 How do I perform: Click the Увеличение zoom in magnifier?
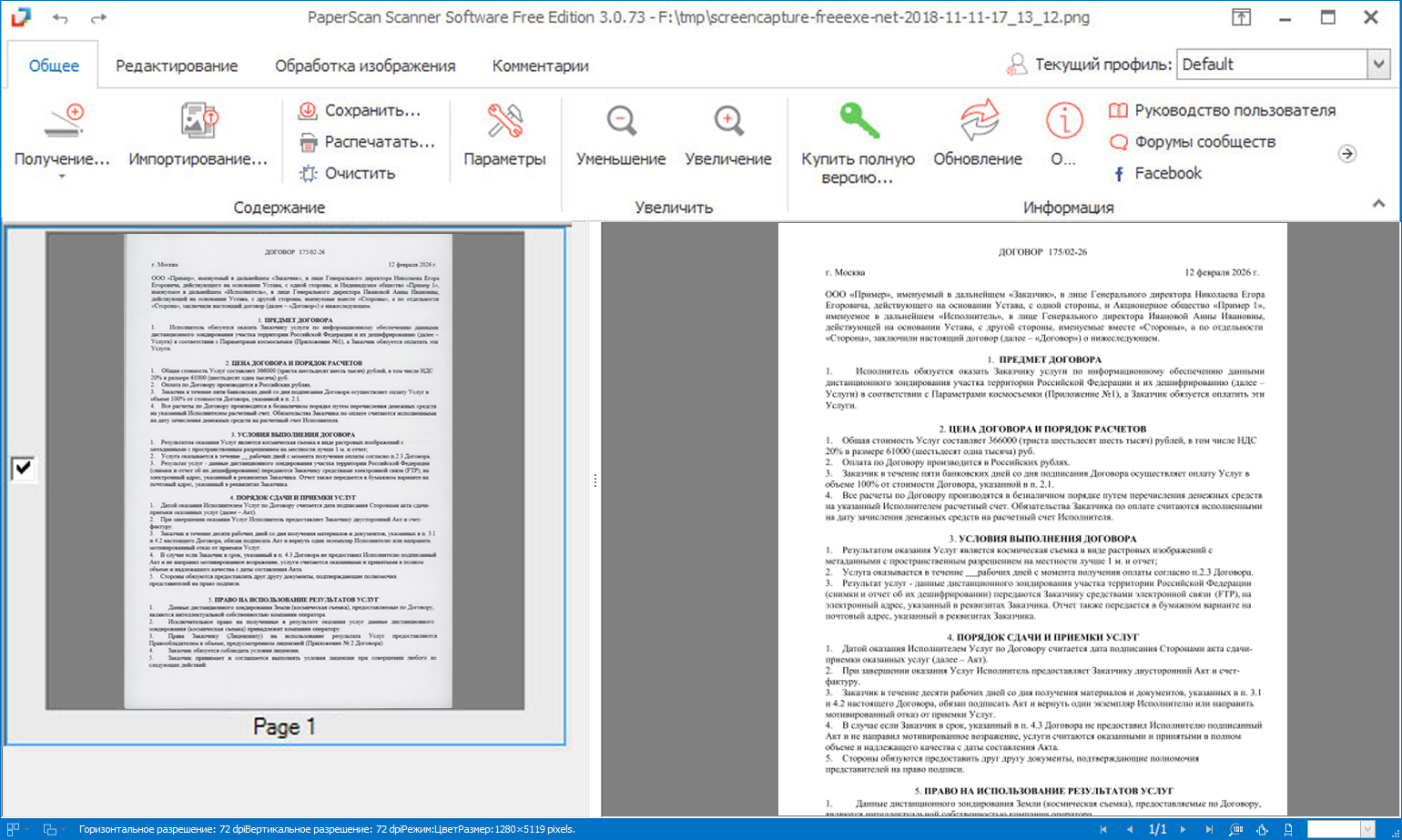728,121
